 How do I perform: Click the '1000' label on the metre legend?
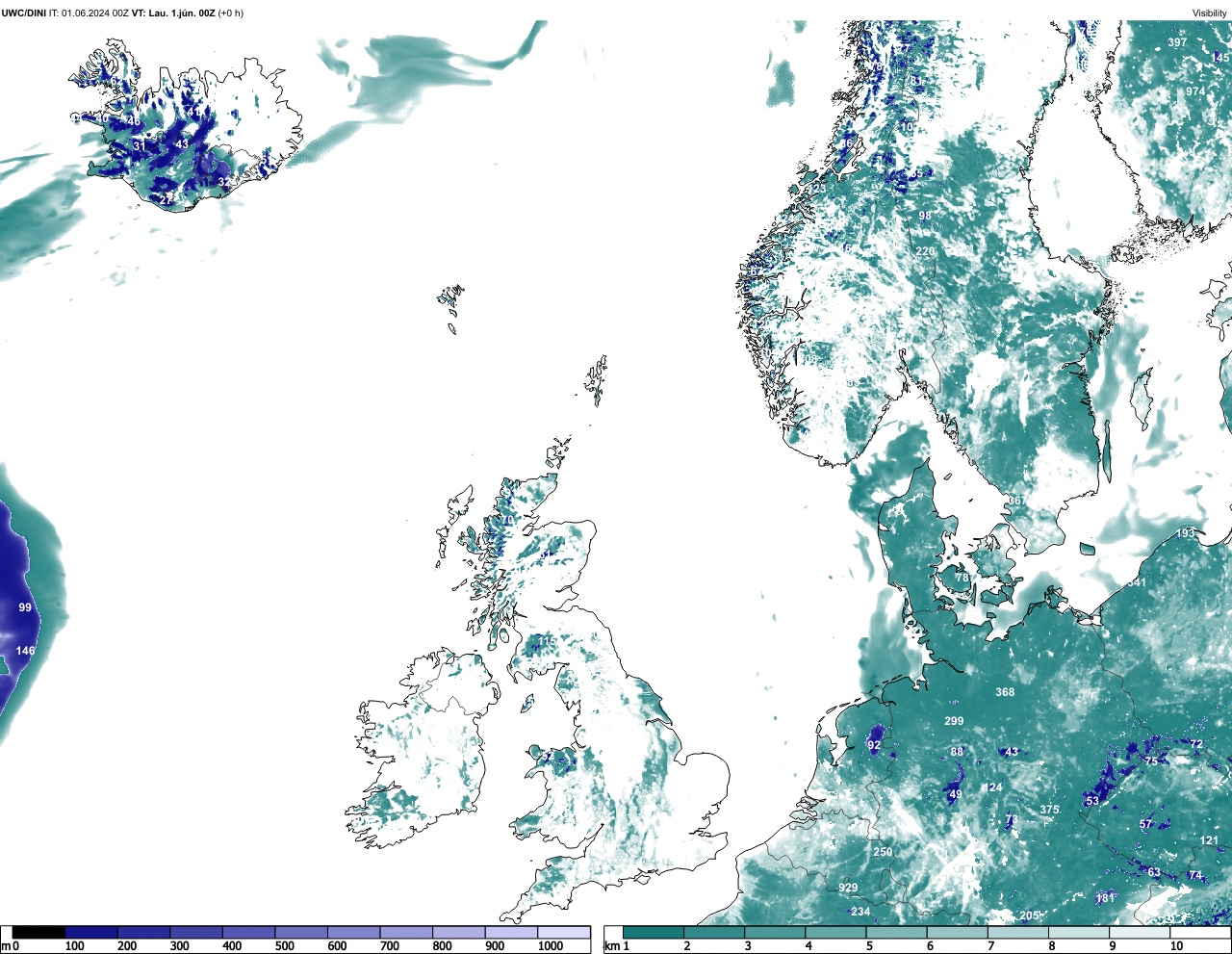coord(551,946)
